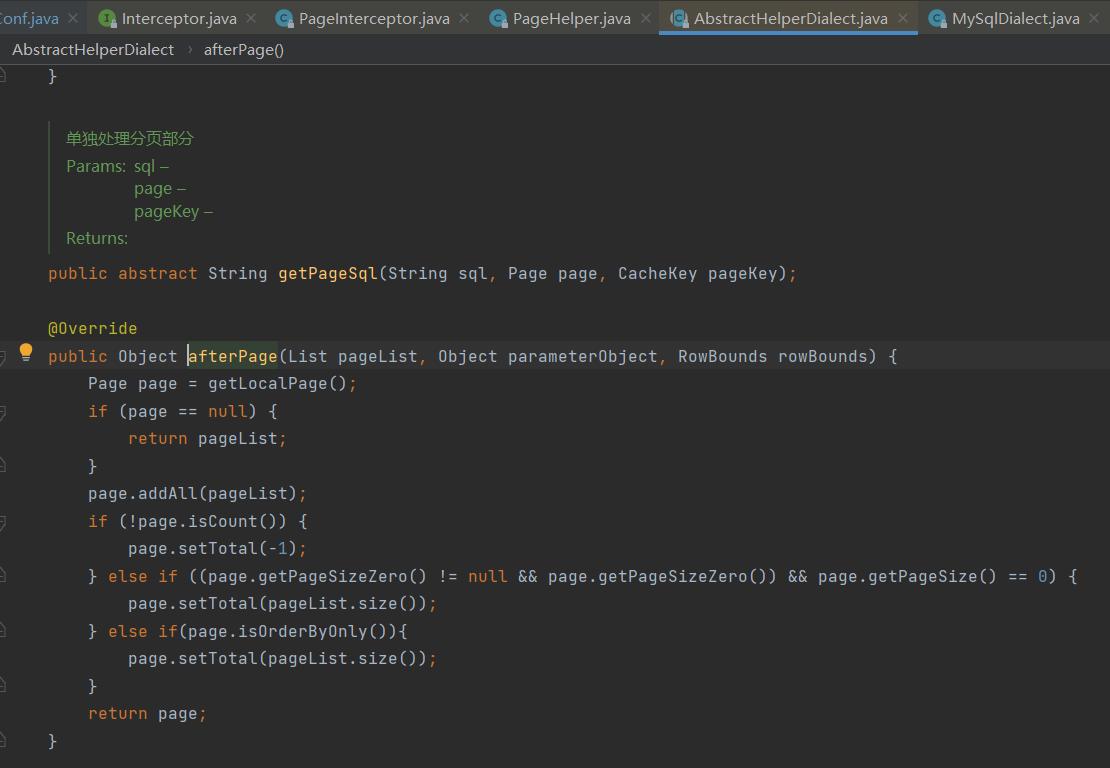Click the getPageSql method name
Viewport: 1110px width, 768px height.
point(328,273)
